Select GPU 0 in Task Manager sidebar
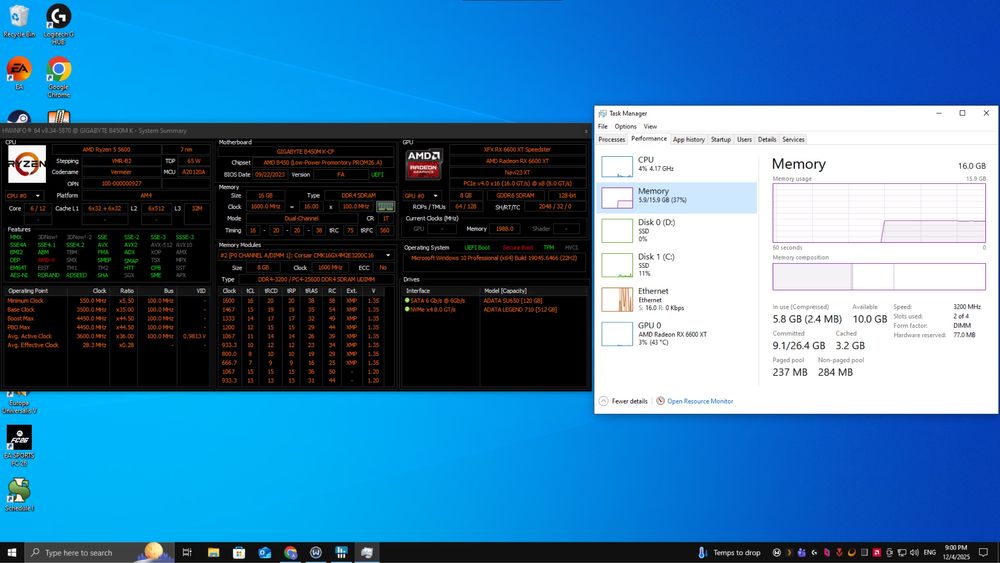The height and width of the screenshot is (563, 1000). (677, 333)
